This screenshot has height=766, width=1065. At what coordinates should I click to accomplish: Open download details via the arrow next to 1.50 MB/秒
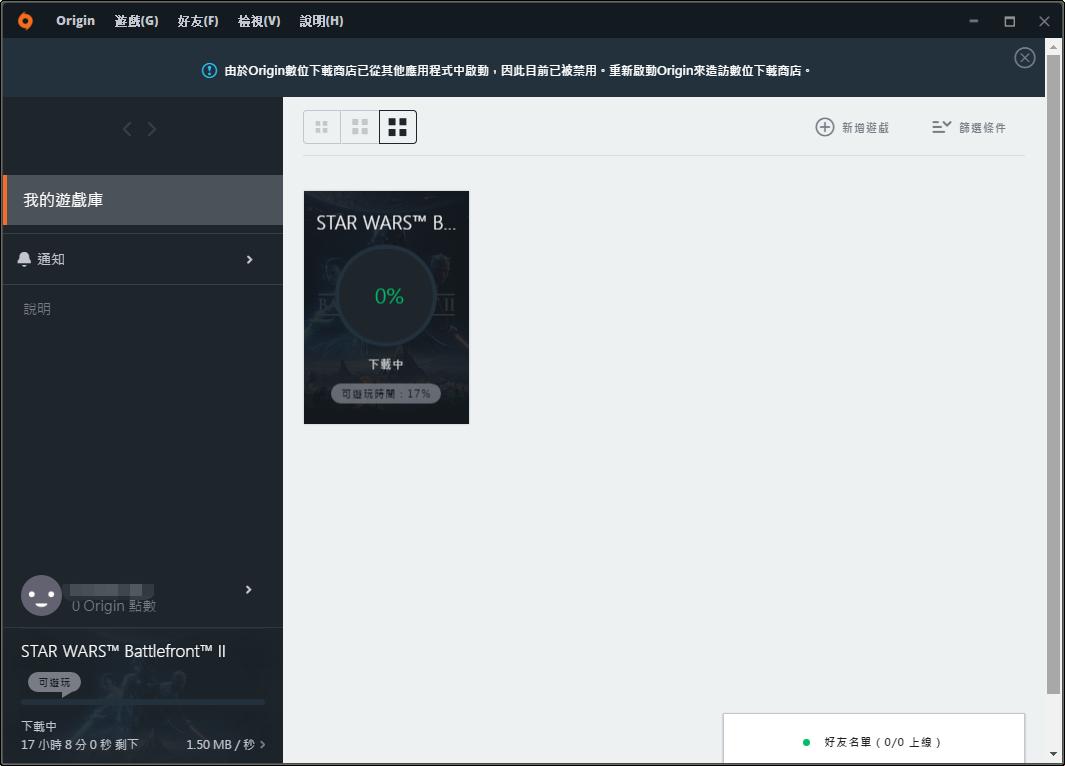pos(262,744)
